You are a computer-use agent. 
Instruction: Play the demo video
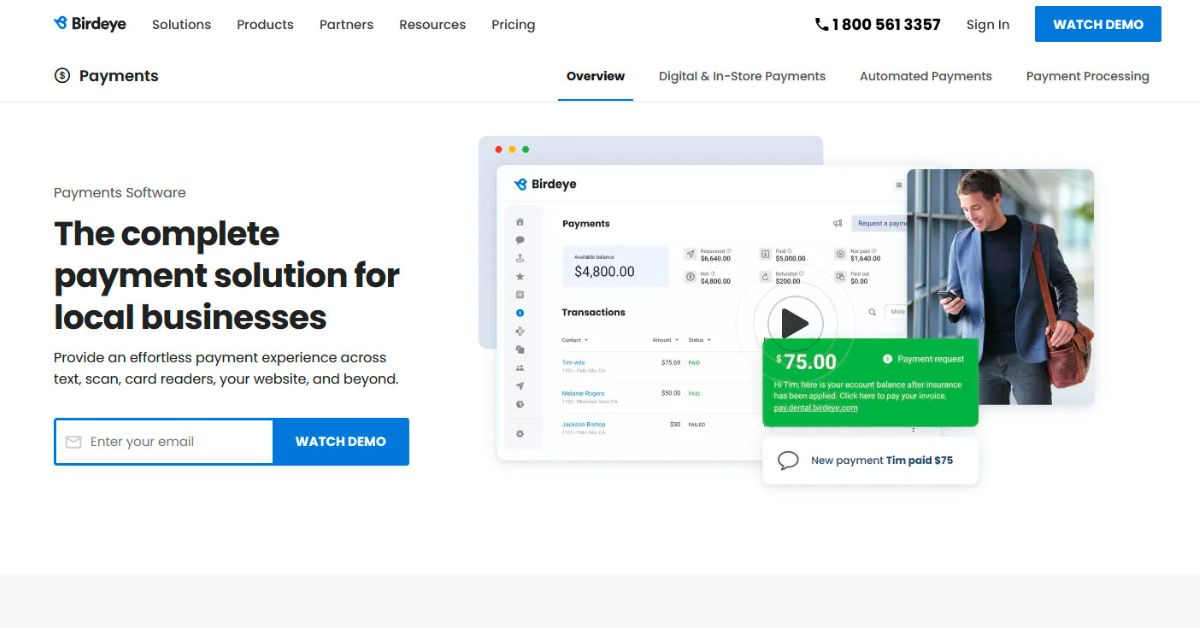795,323
